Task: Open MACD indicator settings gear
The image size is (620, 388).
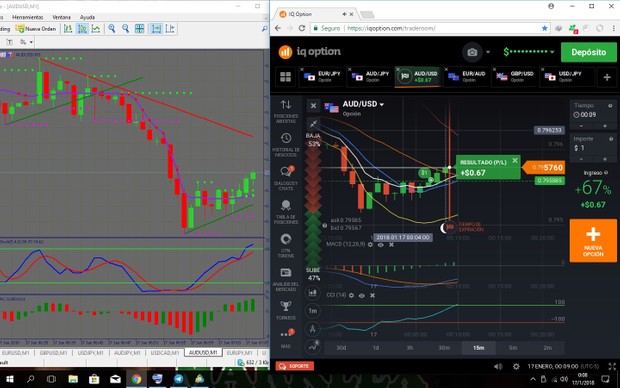Action: tap(370, 245)
